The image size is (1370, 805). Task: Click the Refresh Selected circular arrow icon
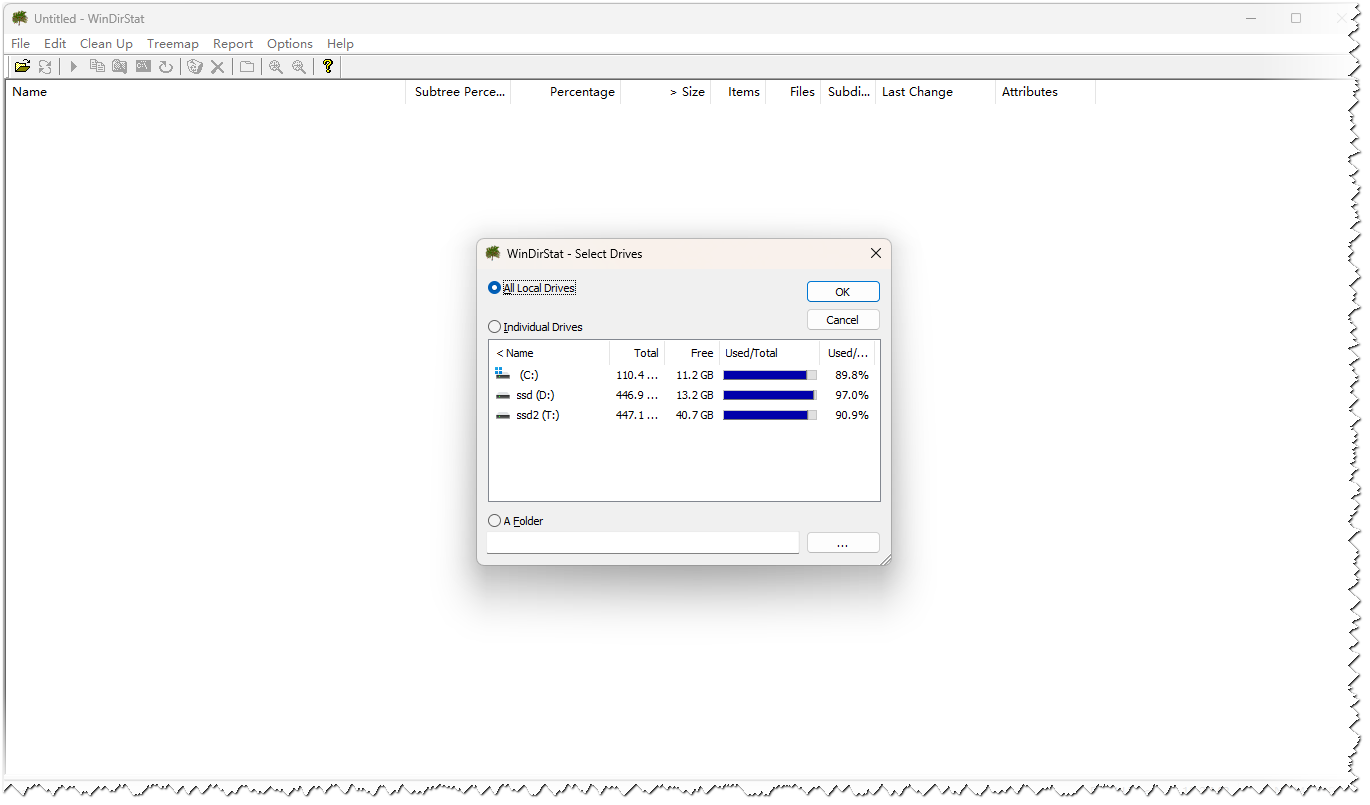click(166, 66)
